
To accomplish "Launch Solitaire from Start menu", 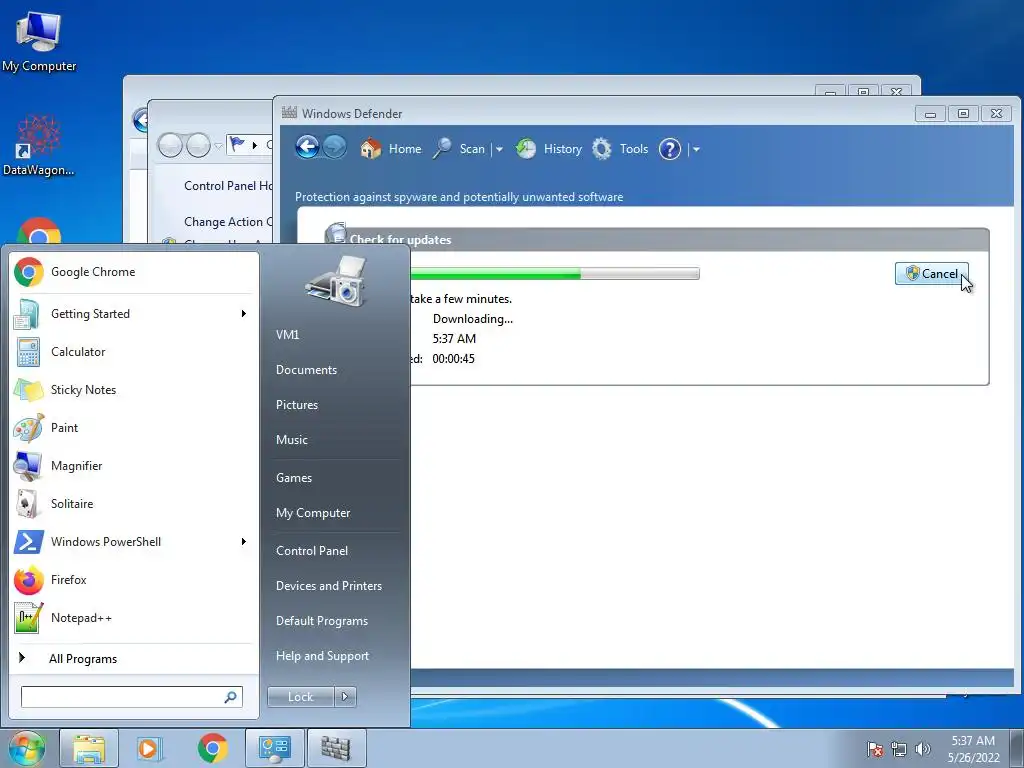I will (x=131, y=504).
